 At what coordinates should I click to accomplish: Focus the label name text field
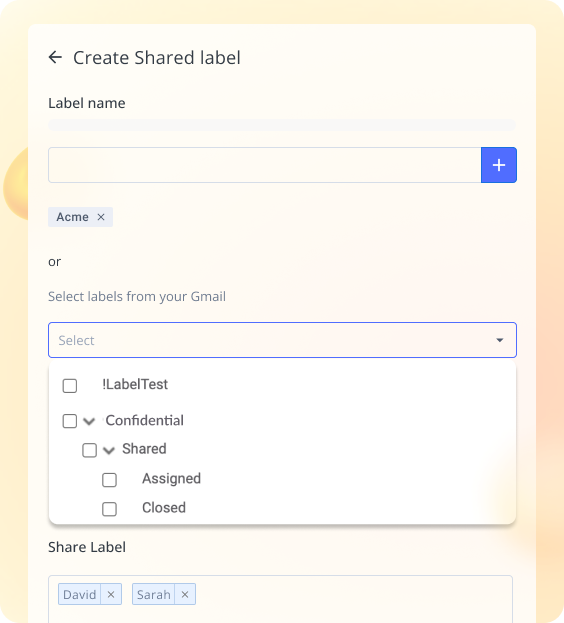coord(265,165)
